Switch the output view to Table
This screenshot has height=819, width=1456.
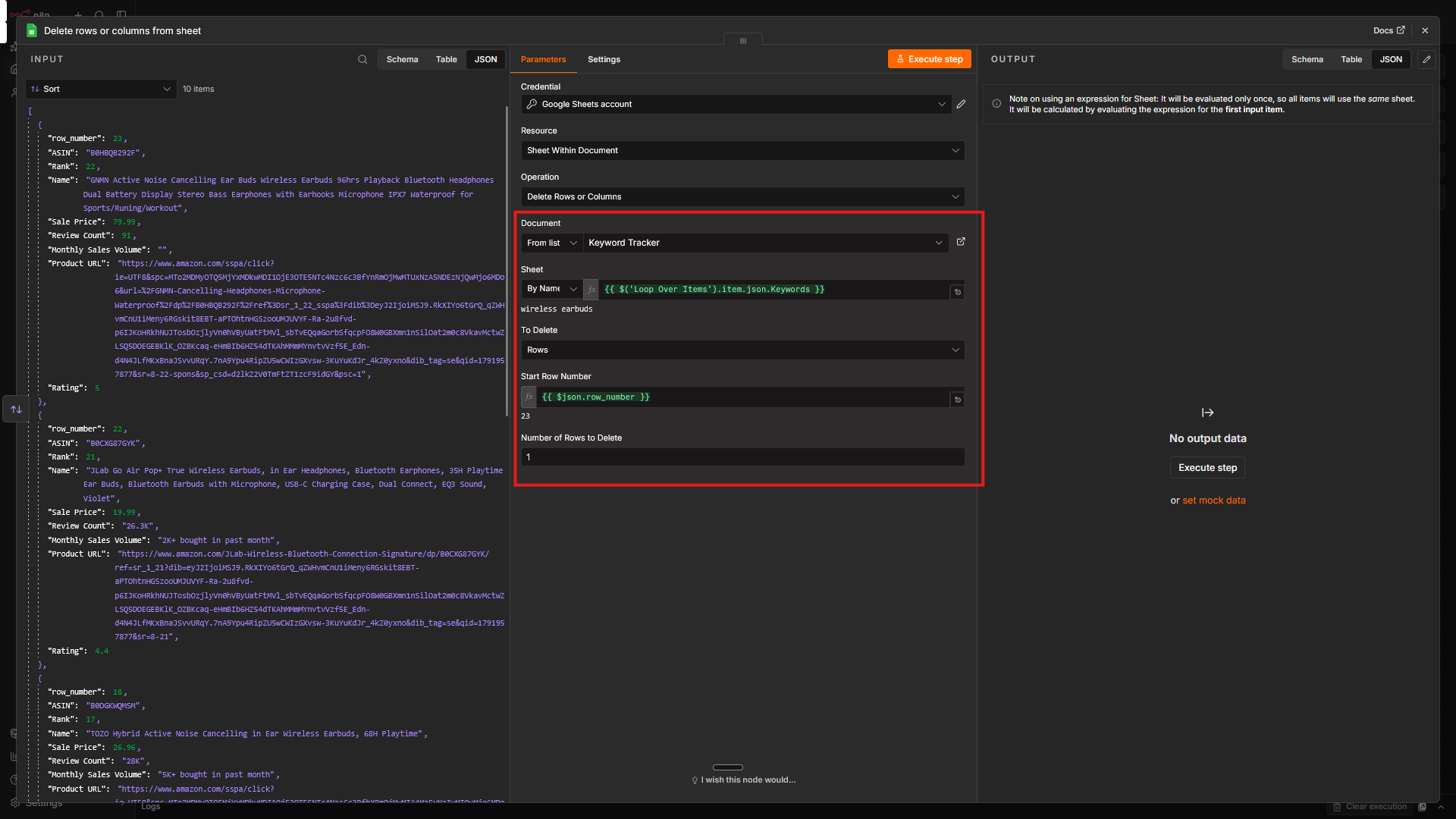[x=1351, y=59]
